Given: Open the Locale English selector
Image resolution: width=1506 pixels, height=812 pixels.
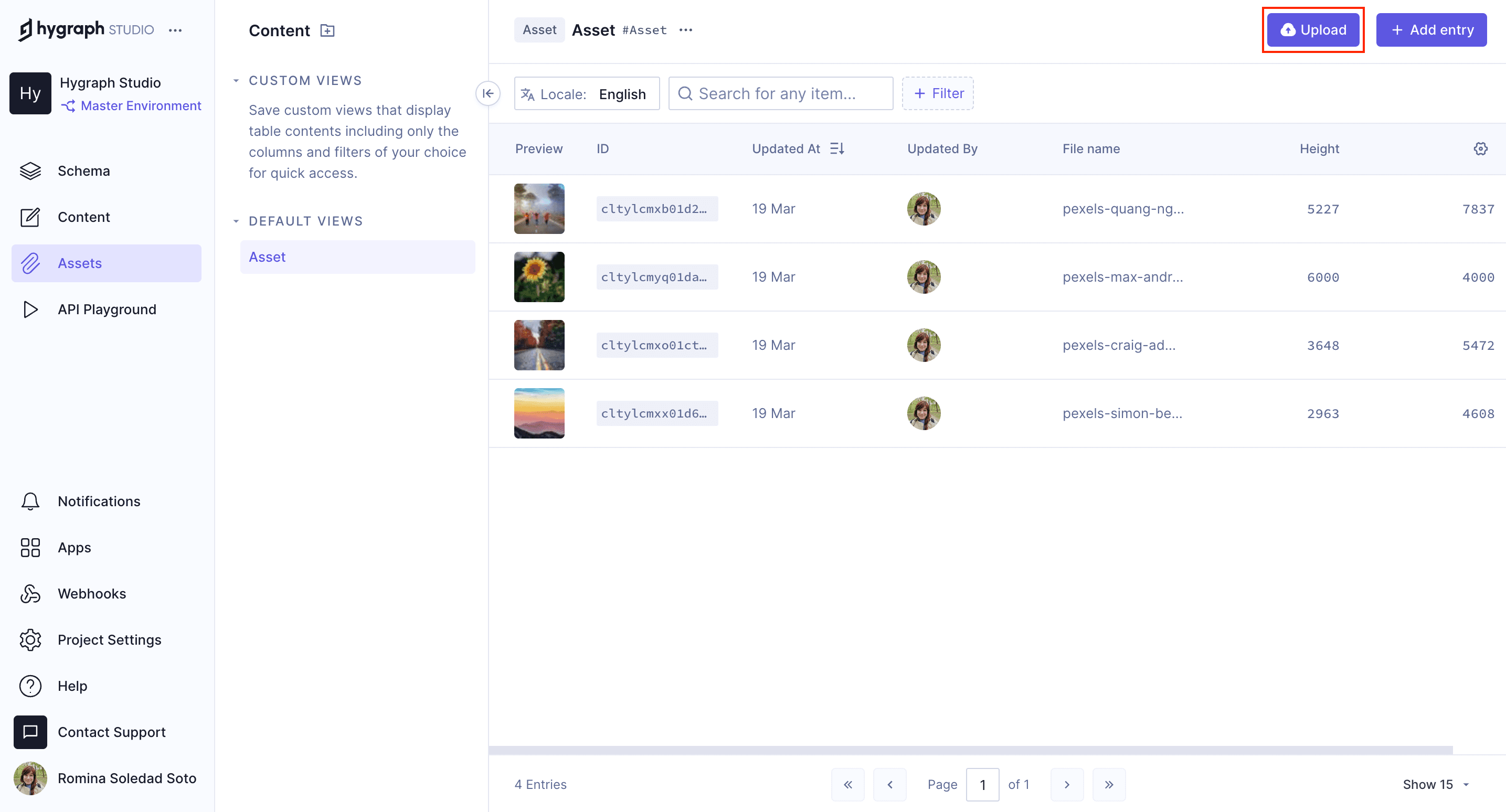Looking at the screenshot, I should pos(586,93).
